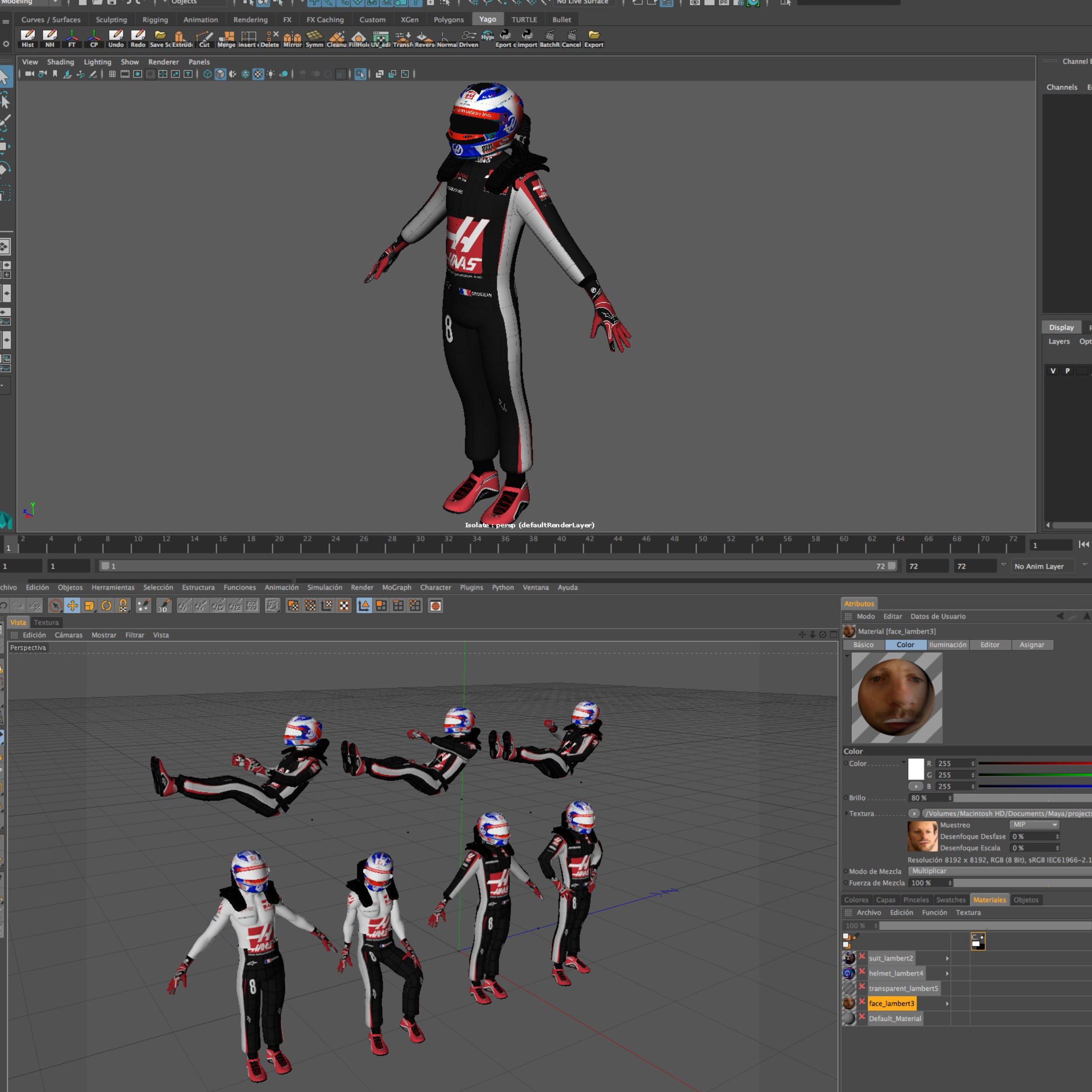Click the white Color swatch
This screenshot has width=1092, height=1092.
point(916,769)
